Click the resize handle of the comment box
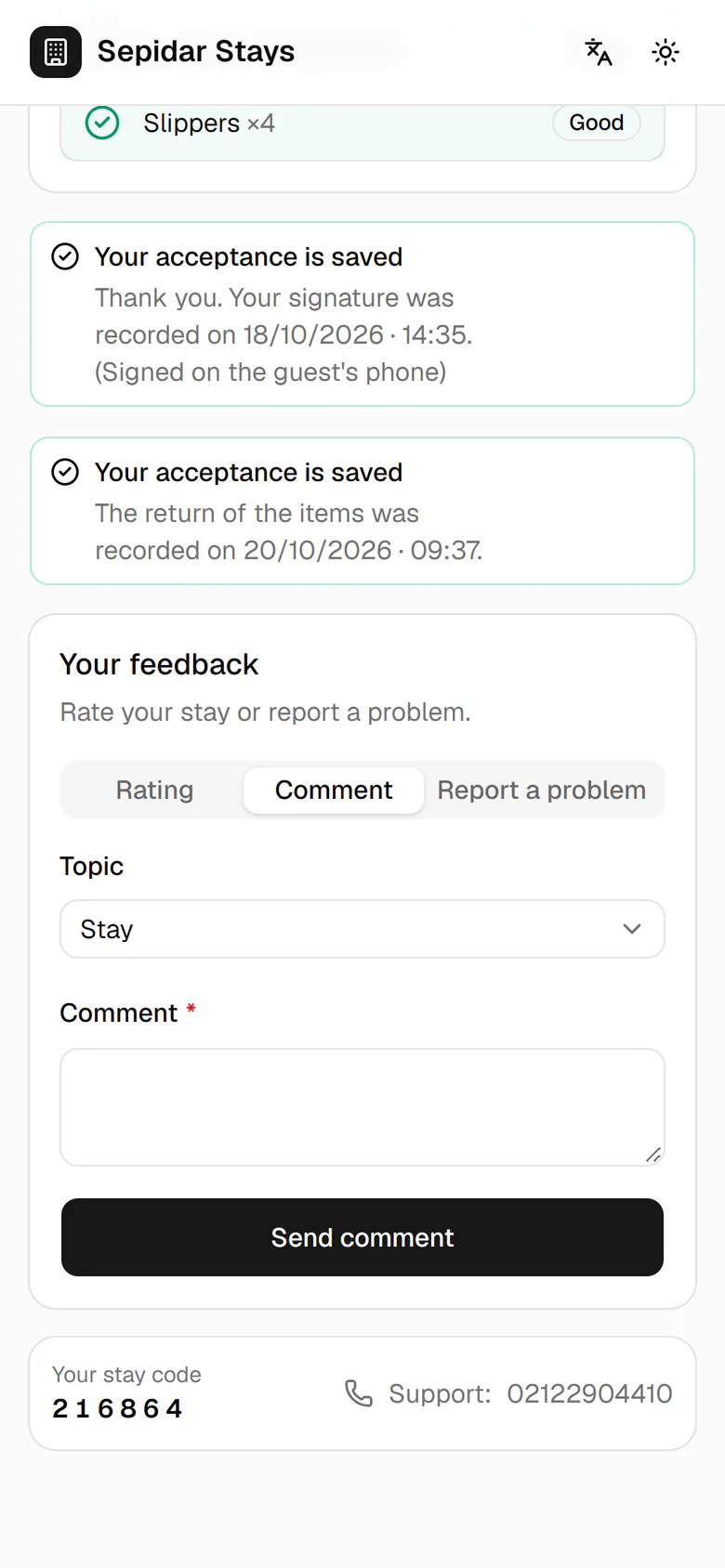Screen dimensions: 725x1568 [653, 1155]
